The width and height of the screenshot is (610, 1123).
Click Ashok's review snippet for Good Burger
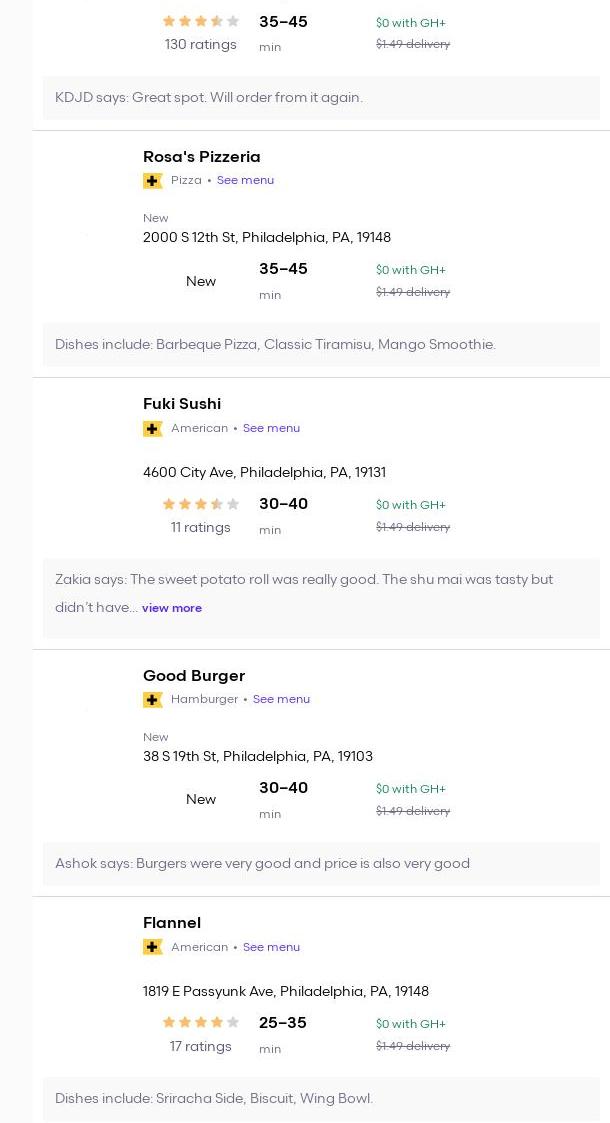point(263,864)
